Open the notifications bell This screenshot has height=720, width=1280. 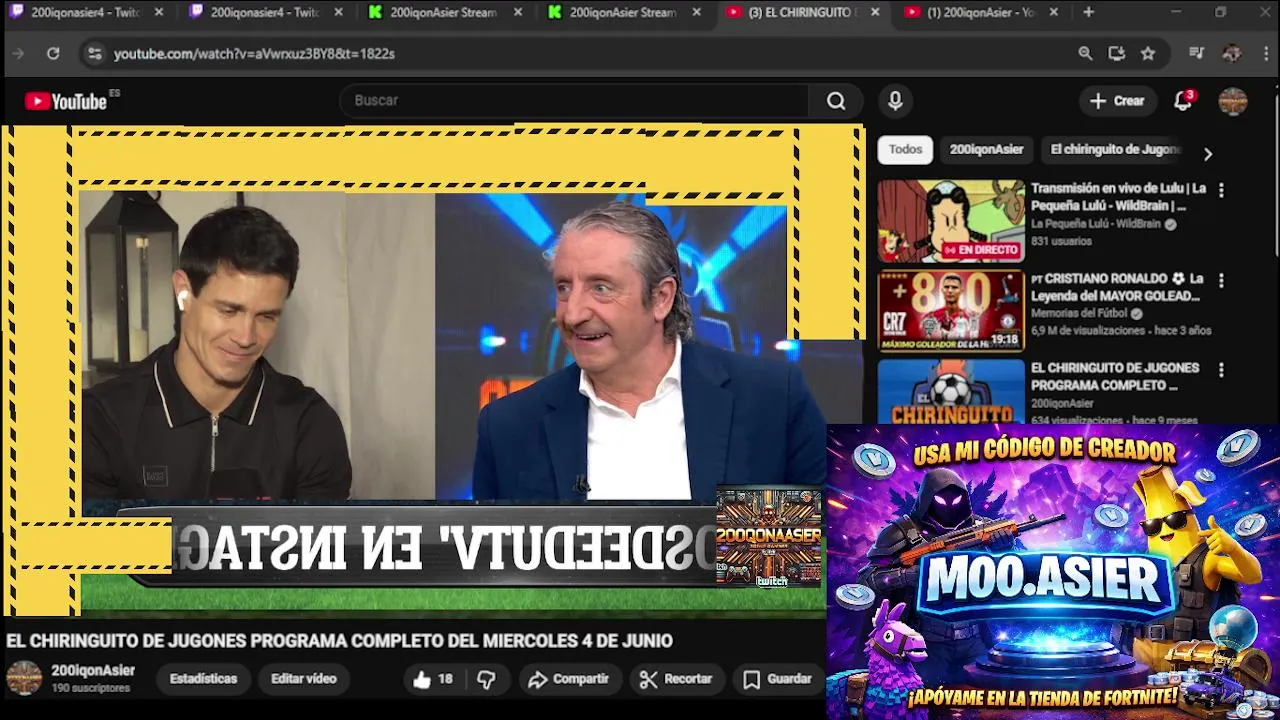tap(1183, 100)
